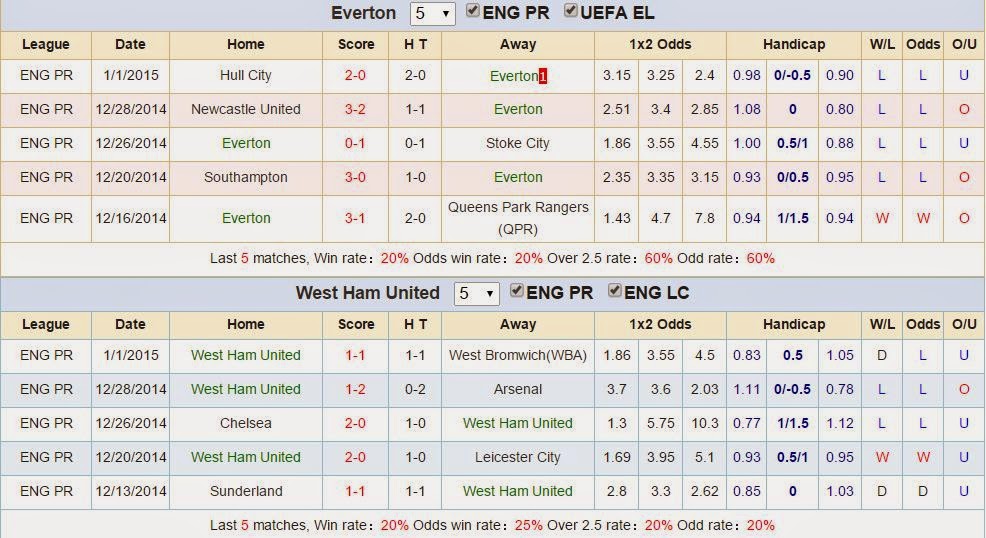
Task: Uncheck the UEFA EL league filter
Action: 571,12
